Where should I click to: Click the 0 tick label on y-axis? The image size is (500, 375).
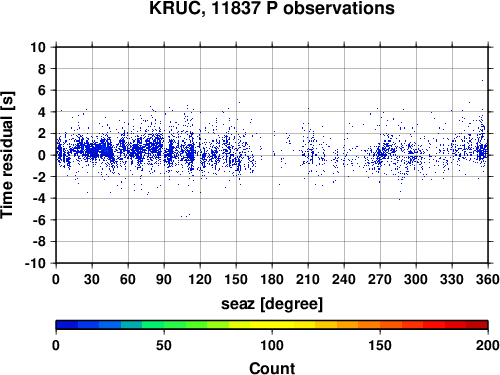(42, 155)
